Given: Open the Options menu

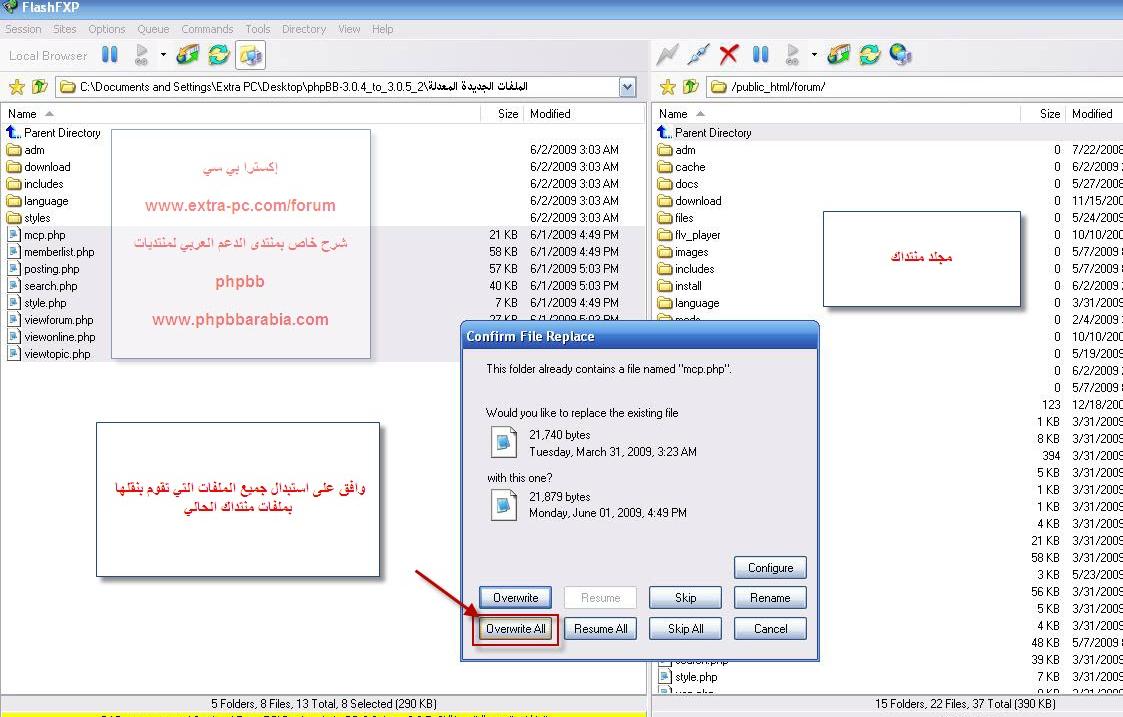Looking at the screenshot, I should (x=107, y=29).
